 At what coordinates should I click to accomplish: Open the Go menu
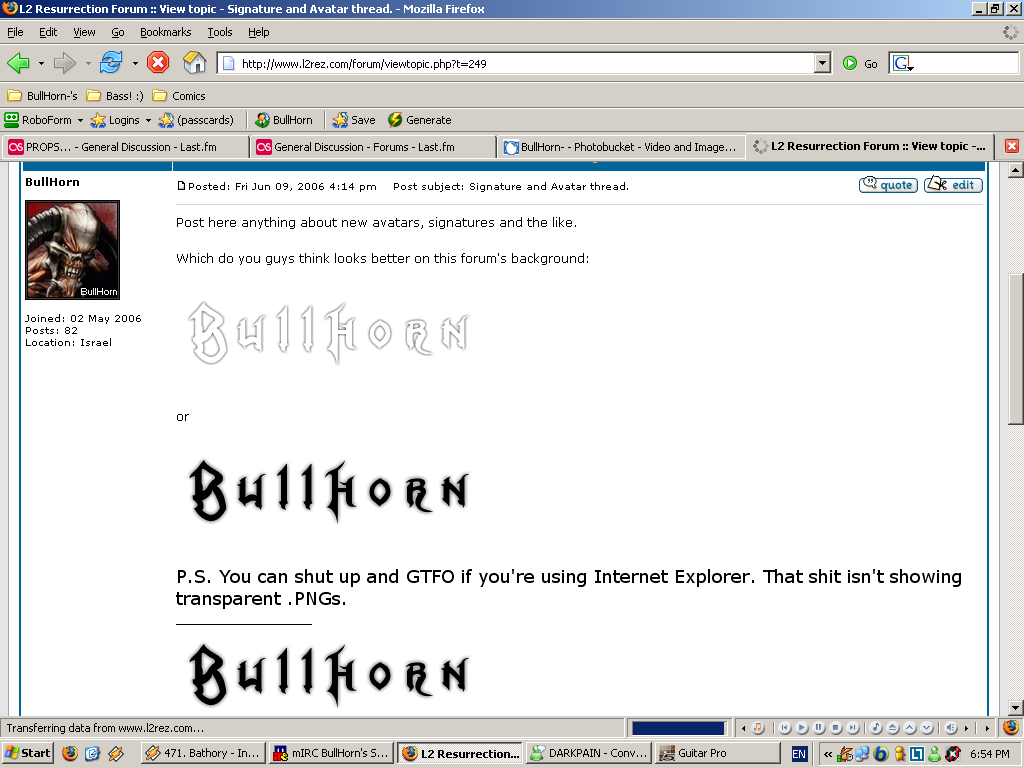[x=118, y=32]
